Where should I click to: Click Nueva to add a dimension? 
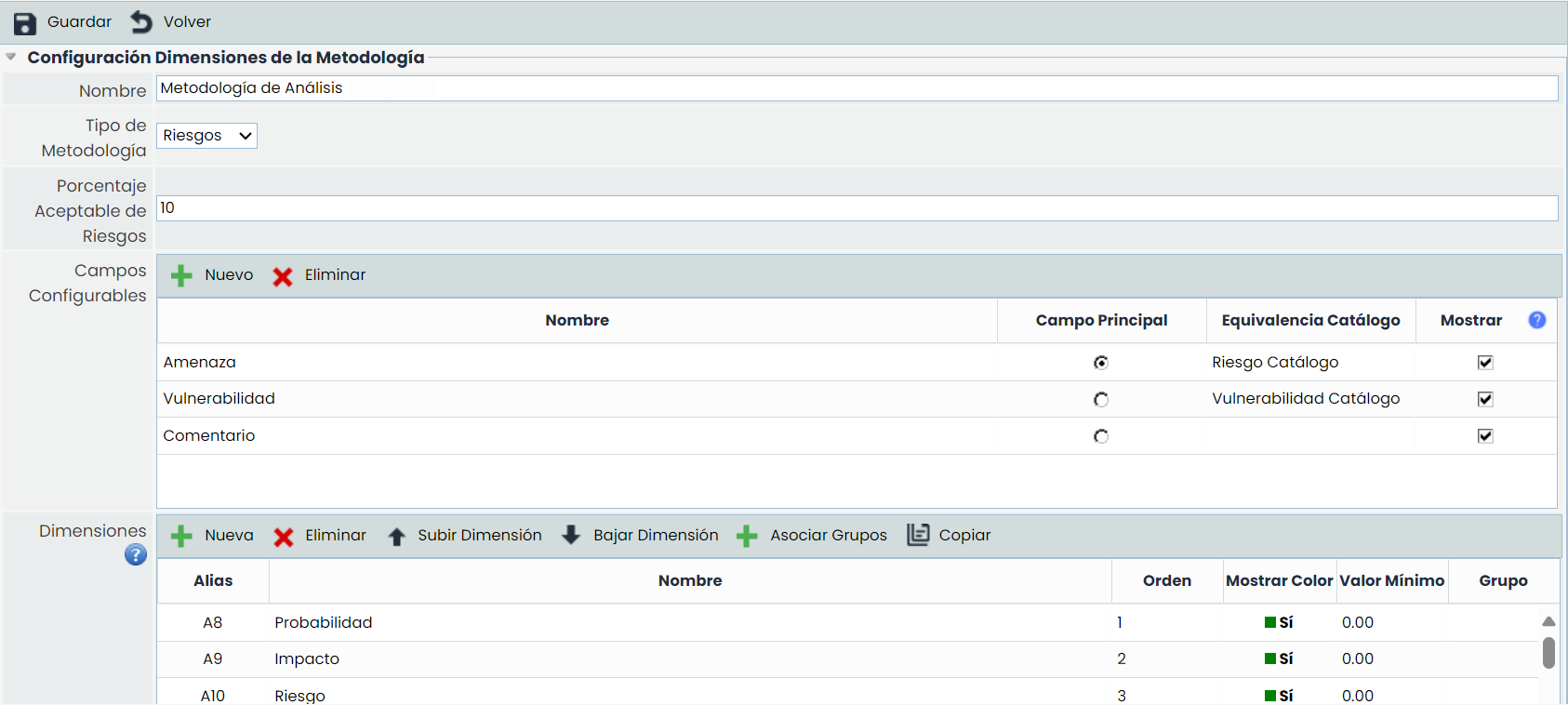pos(182,536)
